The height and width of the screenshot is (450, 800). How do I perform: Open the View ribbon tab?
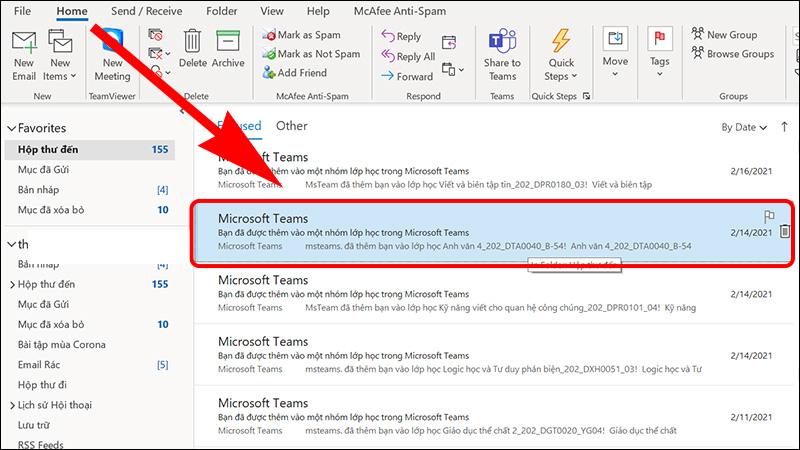coord(271,11)
